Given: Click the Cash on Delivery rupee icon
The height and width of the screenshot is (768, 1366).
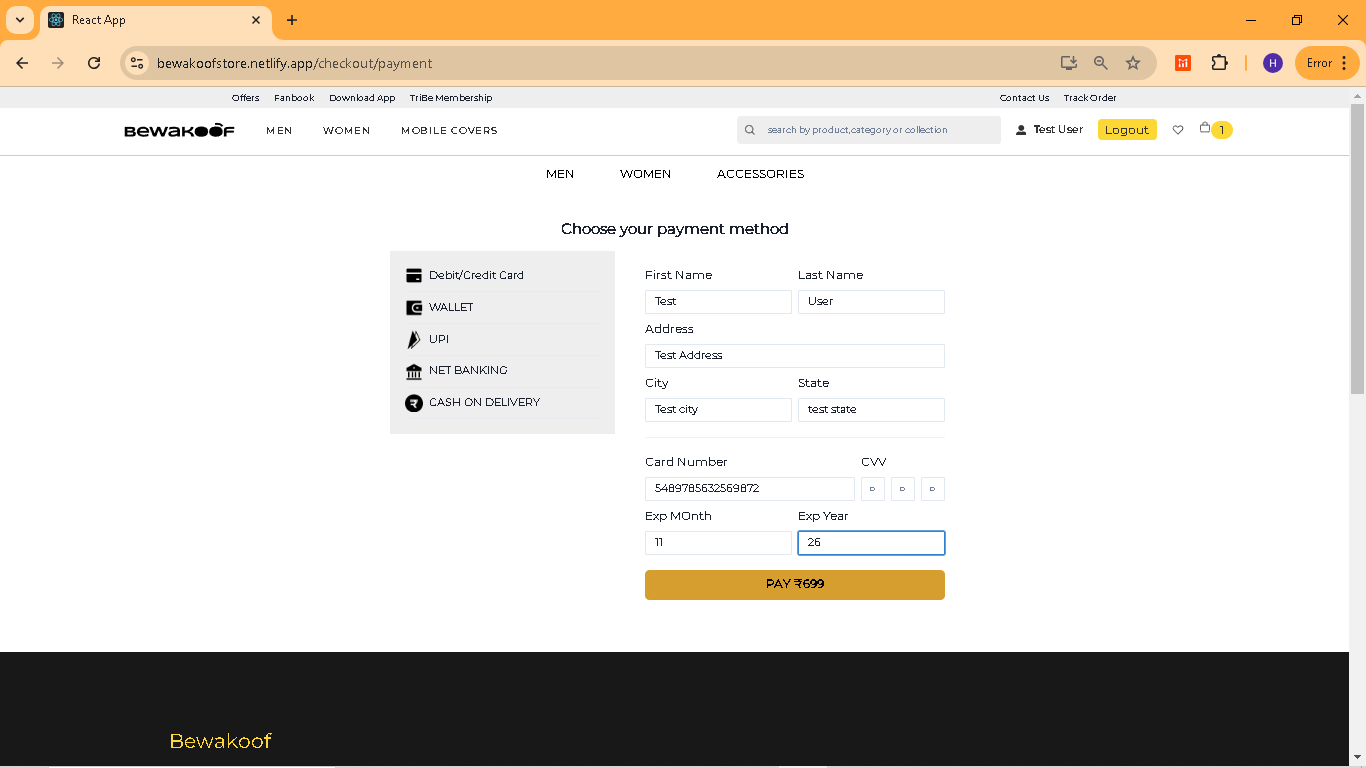Looking at the screenshot, I should pos(414,403).
